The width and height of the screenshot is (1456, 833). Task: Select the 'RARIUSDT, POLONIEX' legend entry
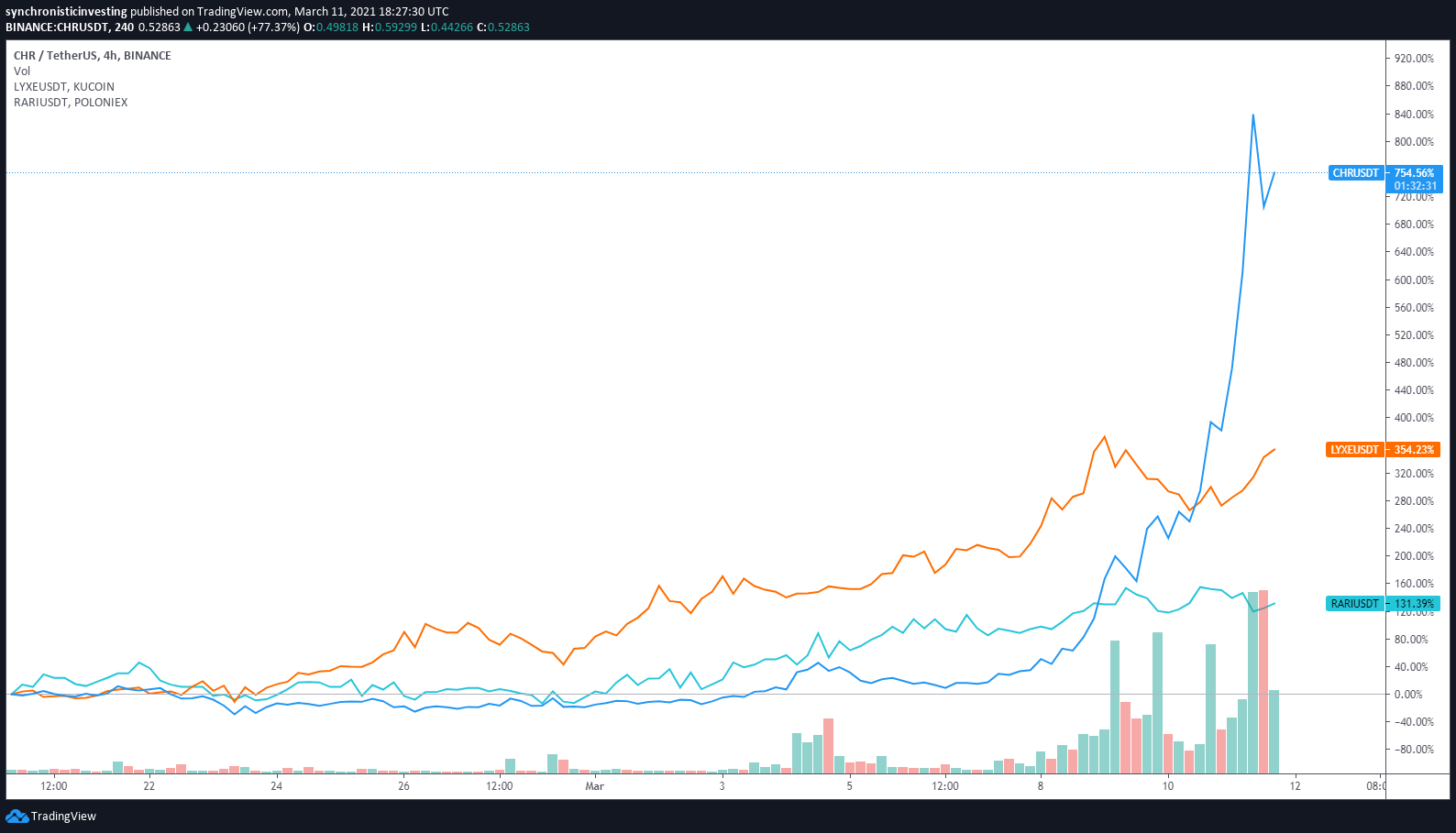pos(71,103)
